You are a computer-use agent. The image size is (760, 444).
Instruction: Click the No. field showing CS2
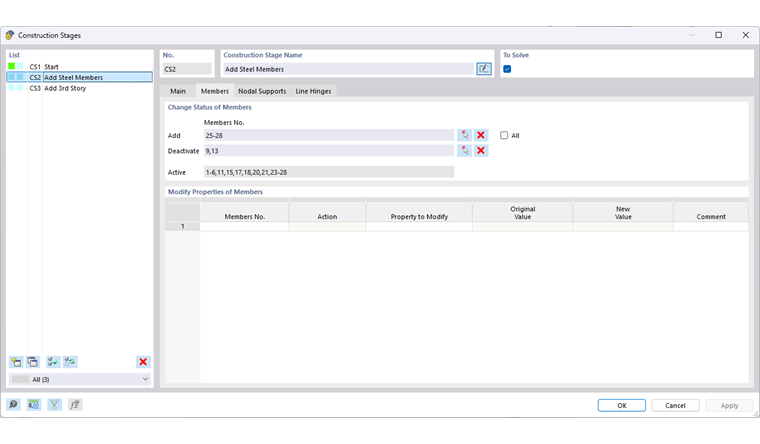click(187, 69)
